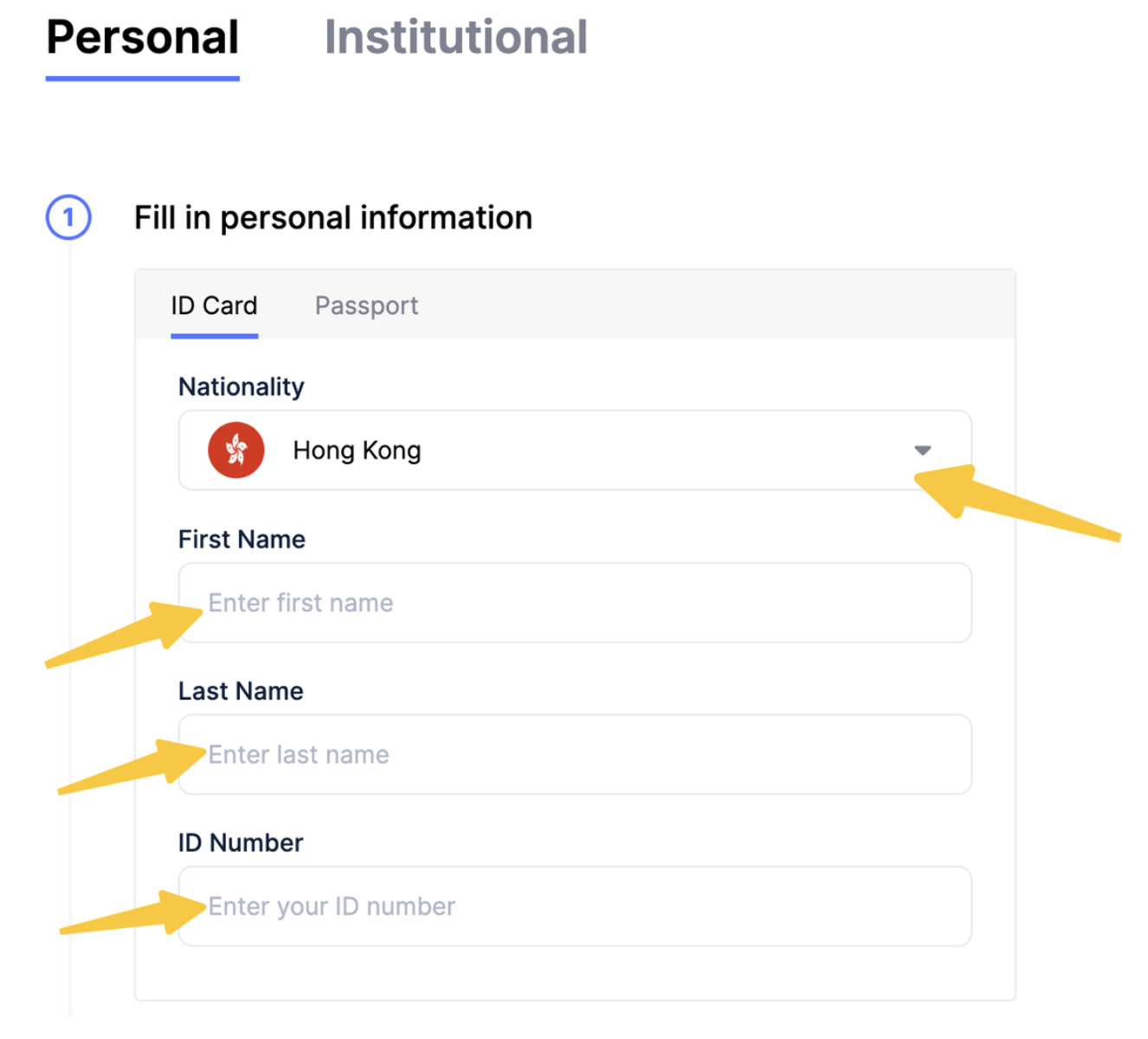Select the ID Card tab

point(214,306)
